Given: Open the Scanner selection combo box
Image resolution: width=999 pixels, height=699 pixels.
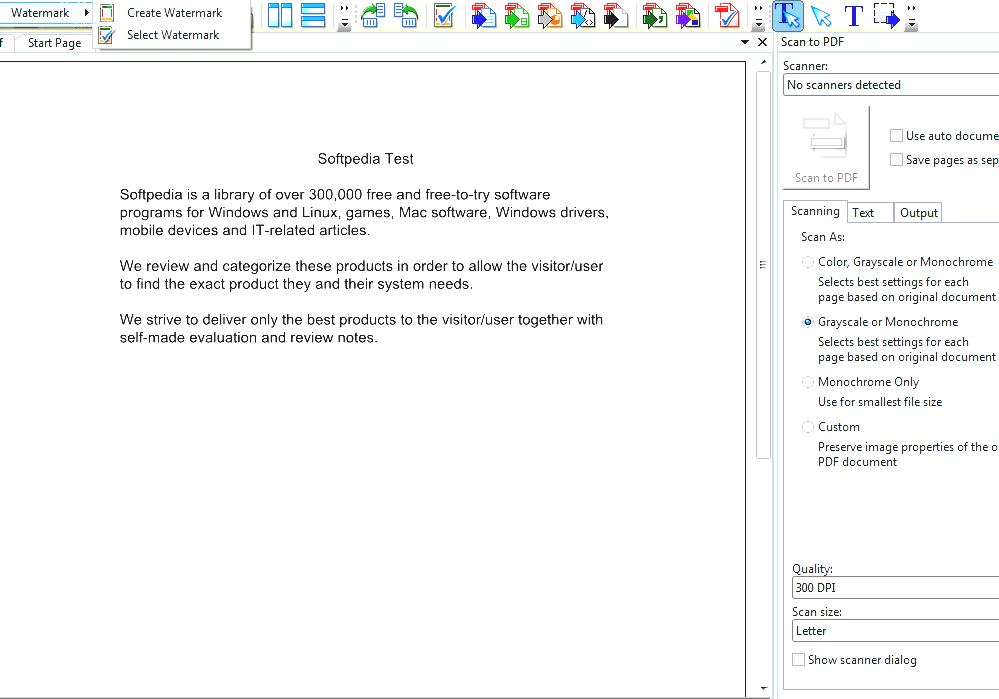Looking at the screenshot, I should pos(891,85).
